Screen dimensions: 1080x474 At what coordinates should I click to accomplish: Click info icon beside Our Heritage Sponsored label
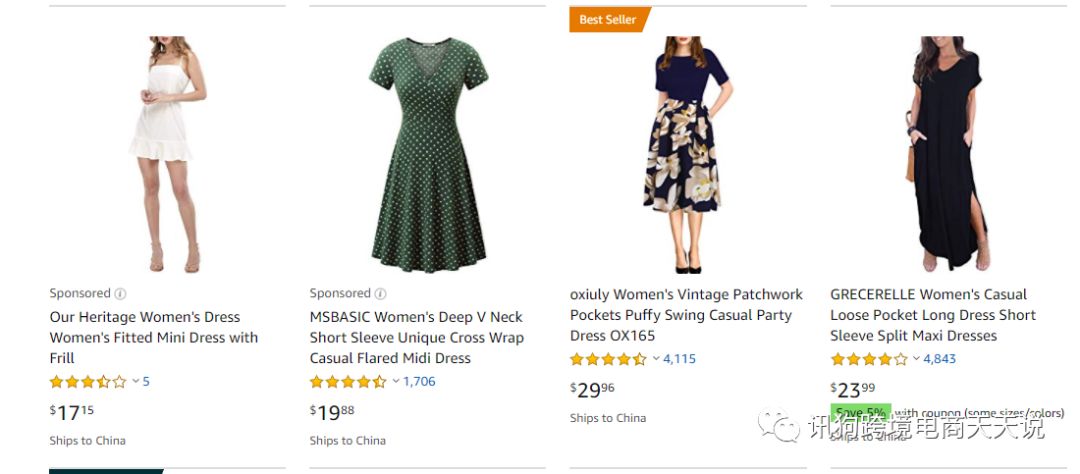[x=120, y=294]
